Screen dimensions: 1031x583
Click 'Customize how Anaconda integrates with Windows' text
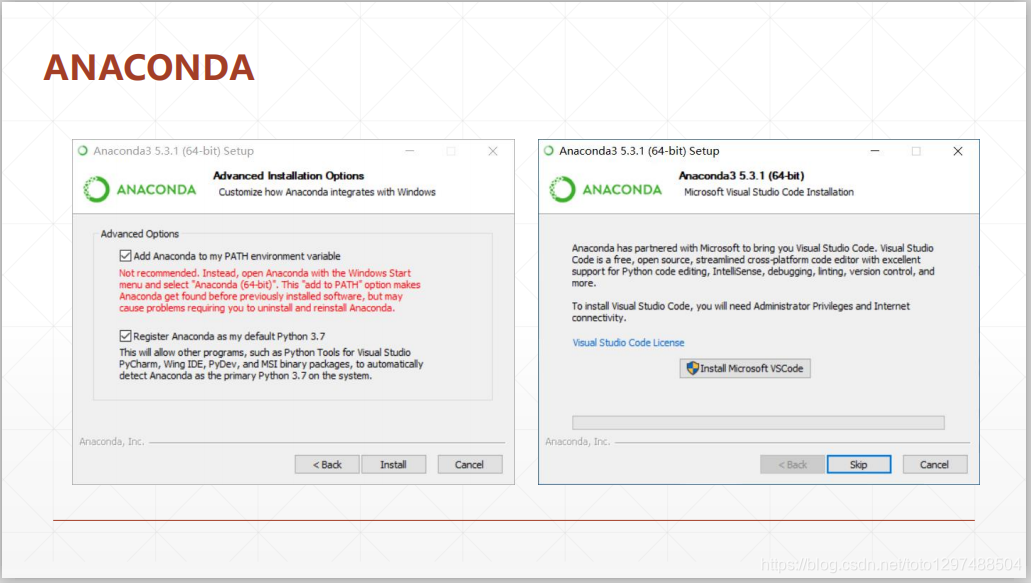tap(327, 192)
